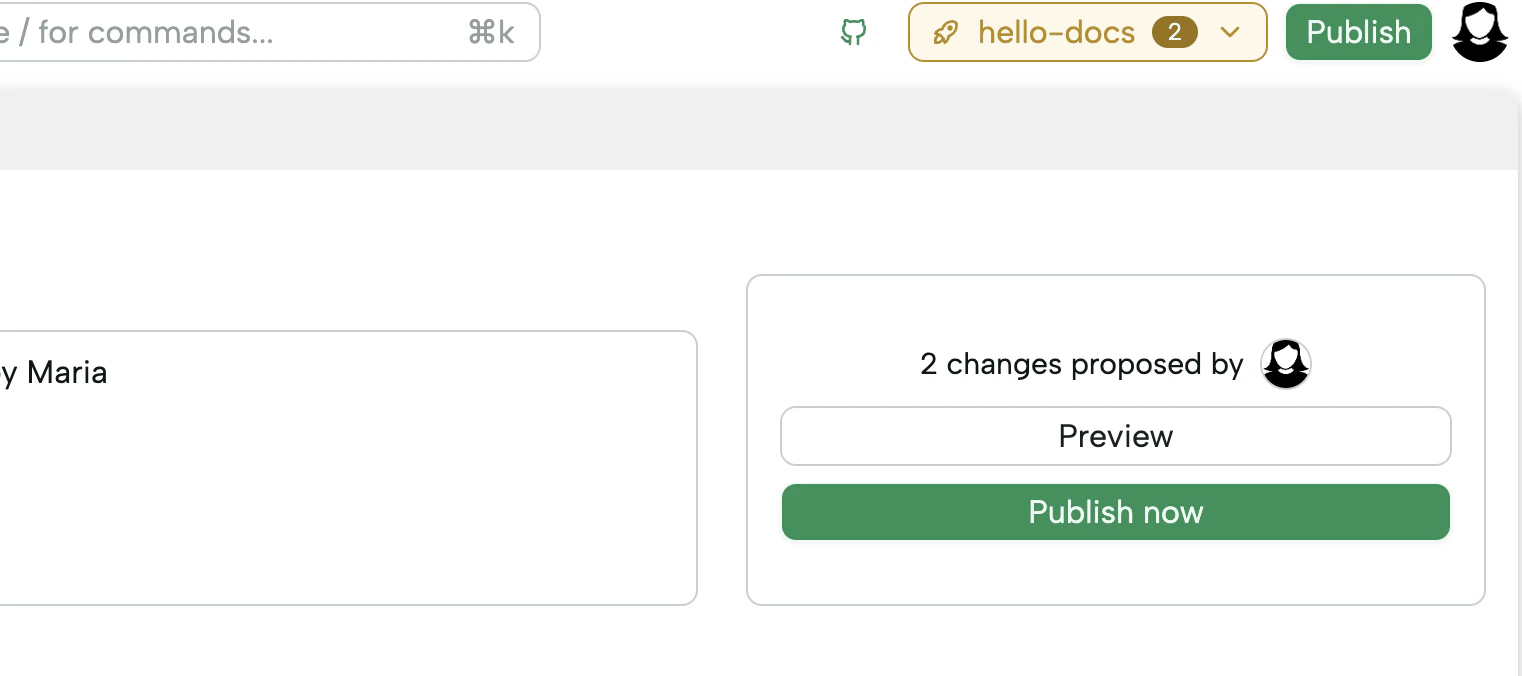Focus the commands search input field
Image resolution: width=1522 pixels, height=676 pixels.
pos(200,32)
